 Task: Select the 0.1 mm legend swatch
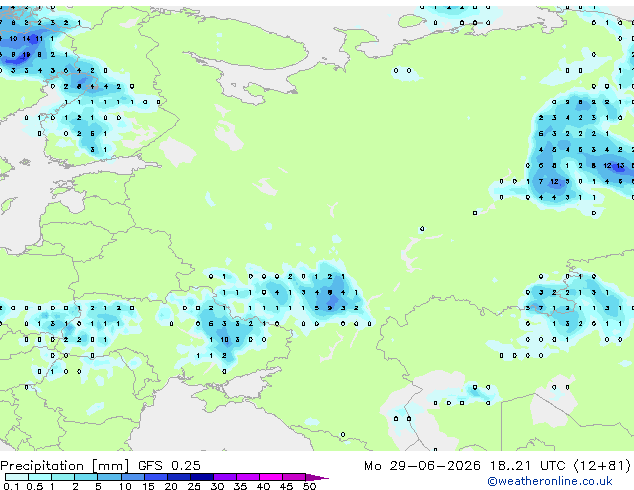(17, 477)
